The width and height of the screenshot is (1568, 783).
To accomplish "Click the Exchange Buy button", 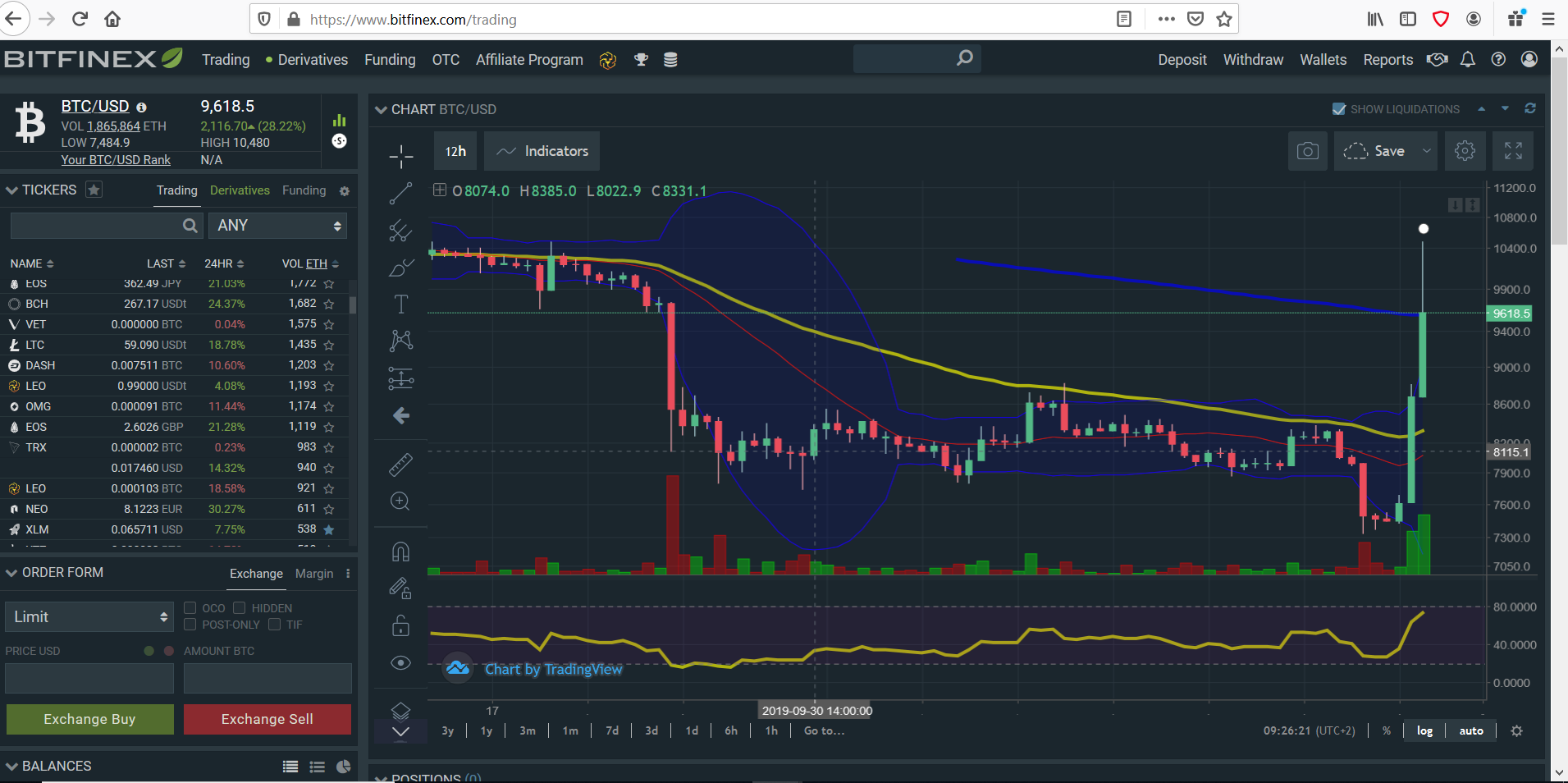I will click(x=89, y=719).
